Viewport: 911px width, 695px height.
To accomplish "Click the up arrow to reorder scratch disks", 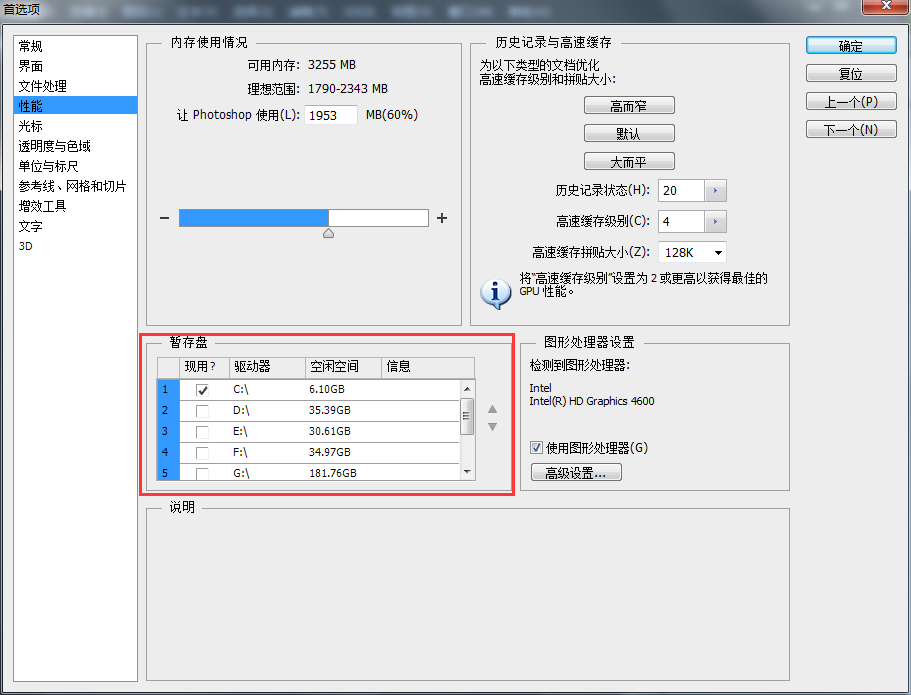I will (490, 409).
